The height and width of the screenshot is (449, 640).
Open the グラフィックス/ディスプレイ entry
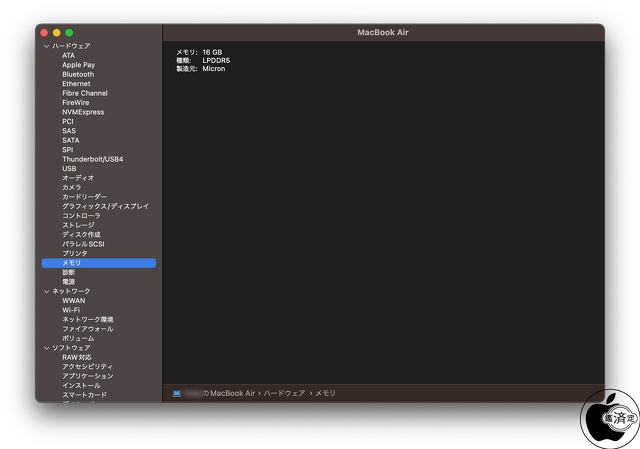(x=105, y=206)
